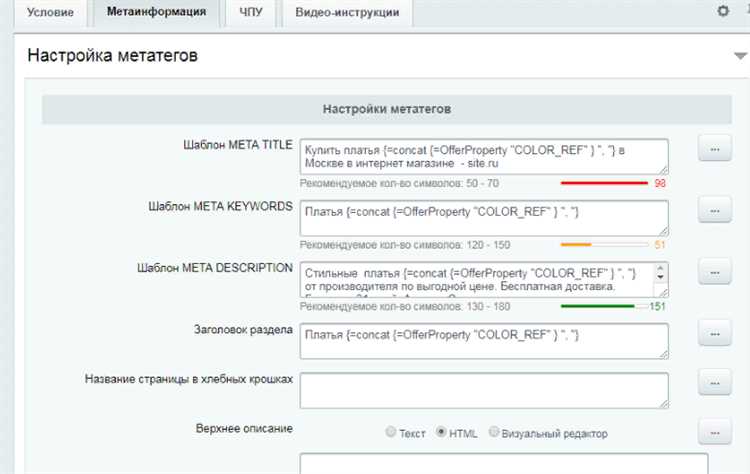Image resolution: width=750 pixels, height=474 pixels.
Task: Open ellipsis button for хлебных крошках field
Action: [715, 383]
